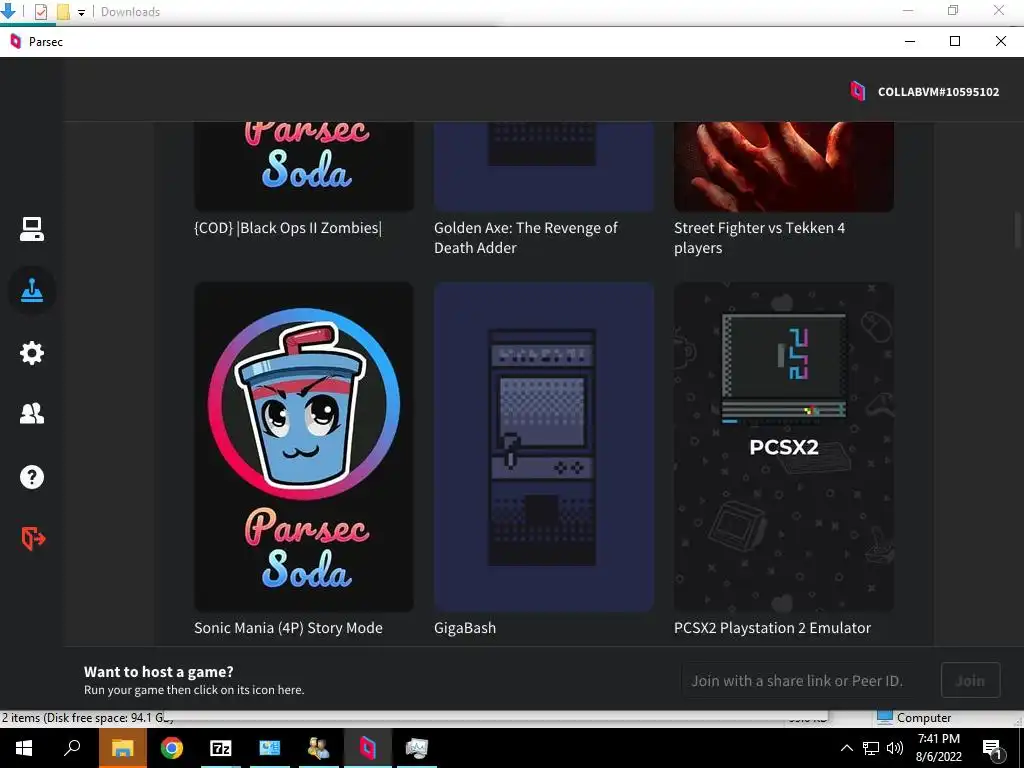Click the 'PCSX2 Playstation 2 Emulator' title
The height and width of the screenshot is (768, 1024).
click(x=773, y=628)
